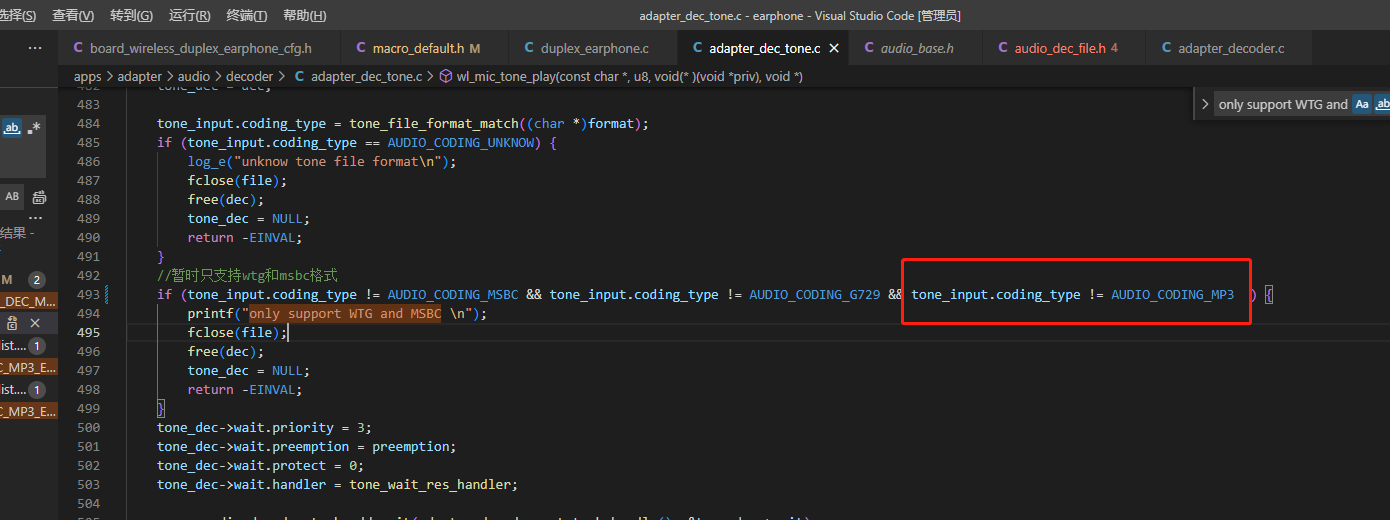
Task: Click the 'decoder' breadcrumb
Action: tap(250, 76)
